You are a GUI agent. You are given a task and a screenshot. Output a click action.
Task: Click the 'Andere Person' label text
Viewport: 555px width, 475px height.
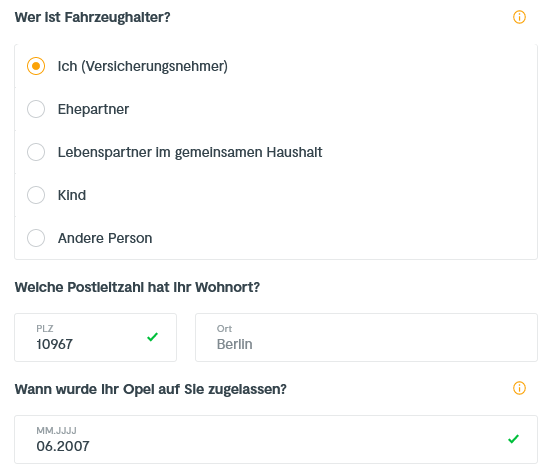[x=105, y=238]
